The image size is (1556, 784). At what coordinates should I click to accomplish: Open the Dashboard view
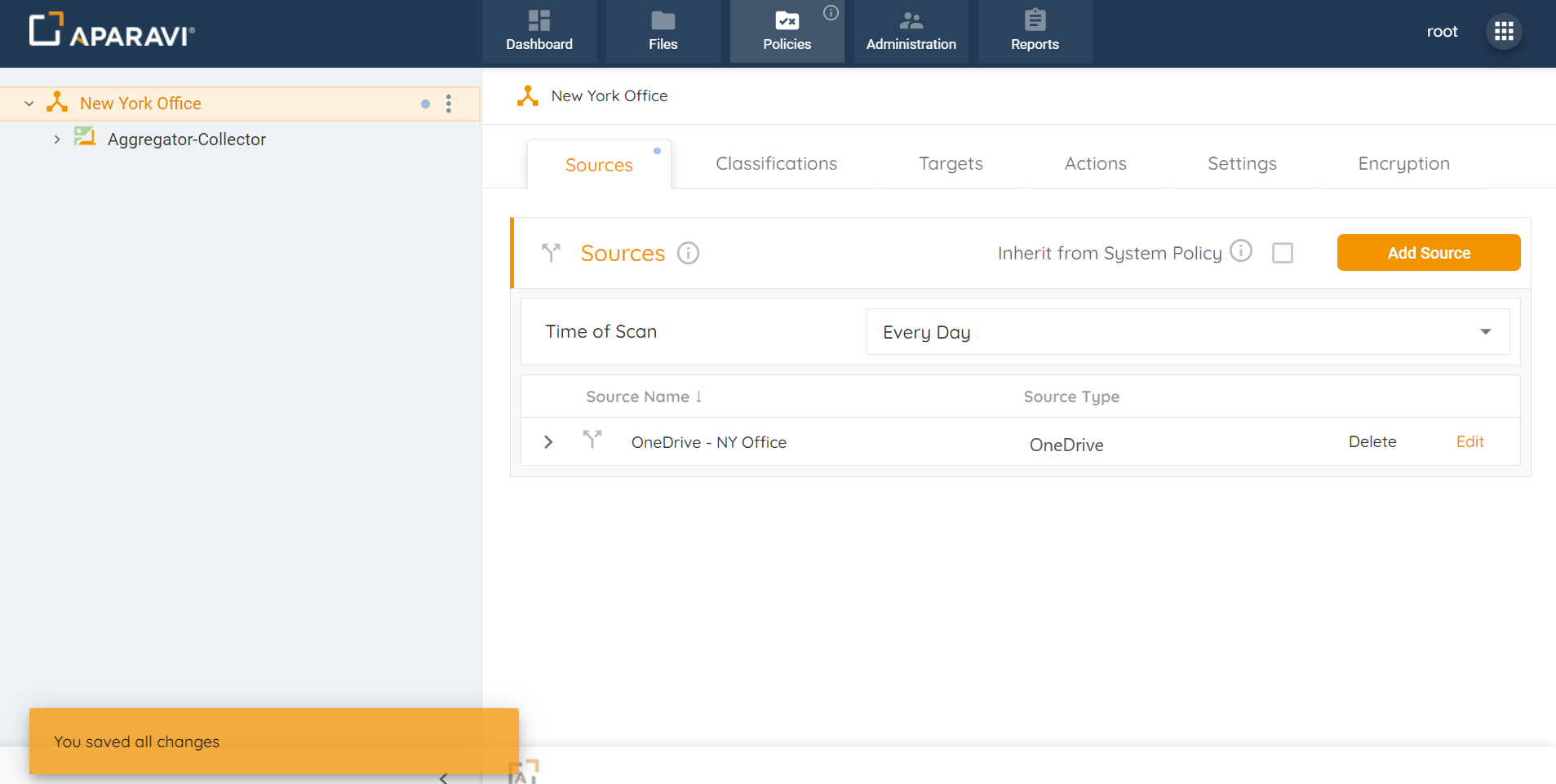pyautogui.click(x=539, y=31)
